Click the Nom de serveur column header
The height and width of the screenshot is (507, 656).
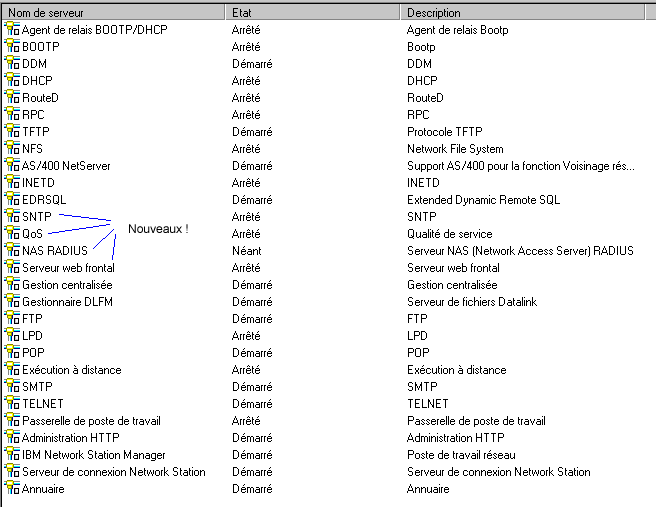click(x=113, y=13)
